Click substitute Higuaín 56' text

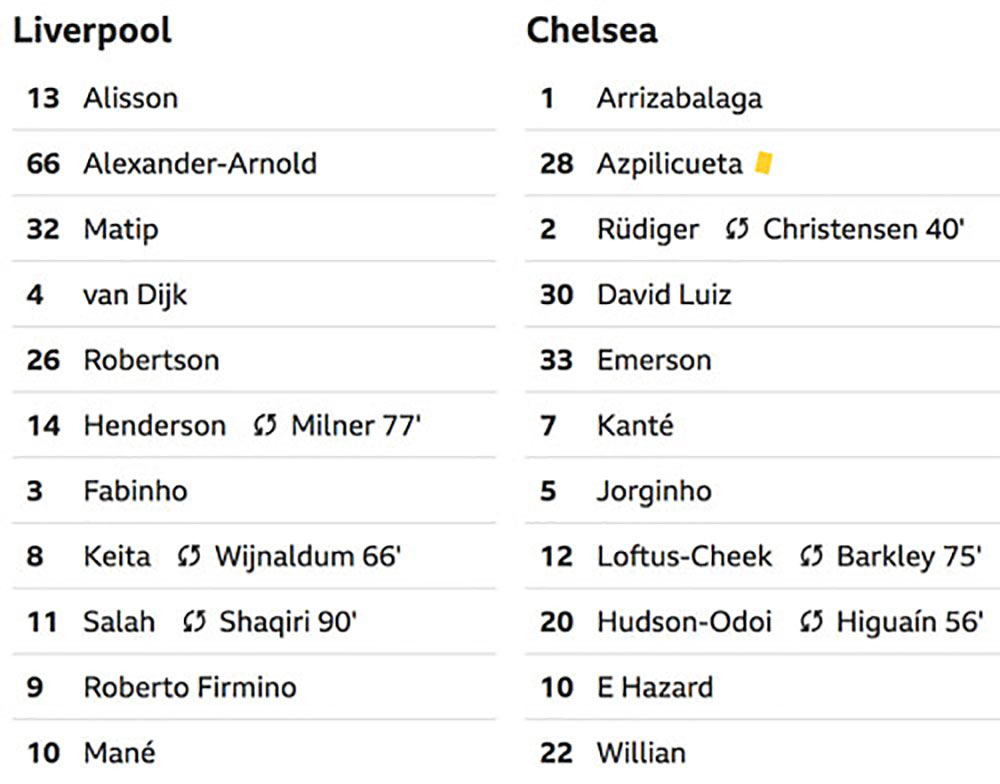[910, 622]
